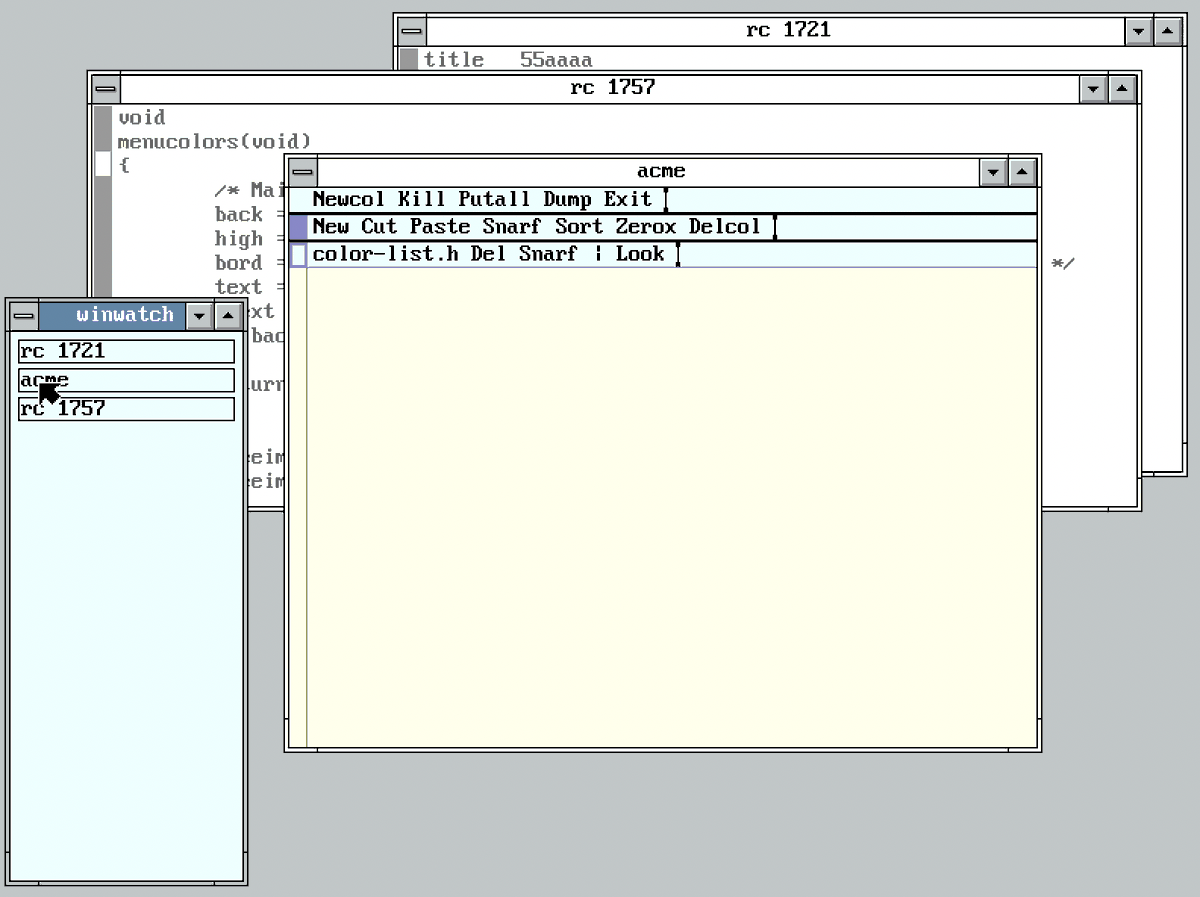The width and height of the screenshot is (1200, 897).
Task: Open rc 1757 window system menu button
Action: 106,88
